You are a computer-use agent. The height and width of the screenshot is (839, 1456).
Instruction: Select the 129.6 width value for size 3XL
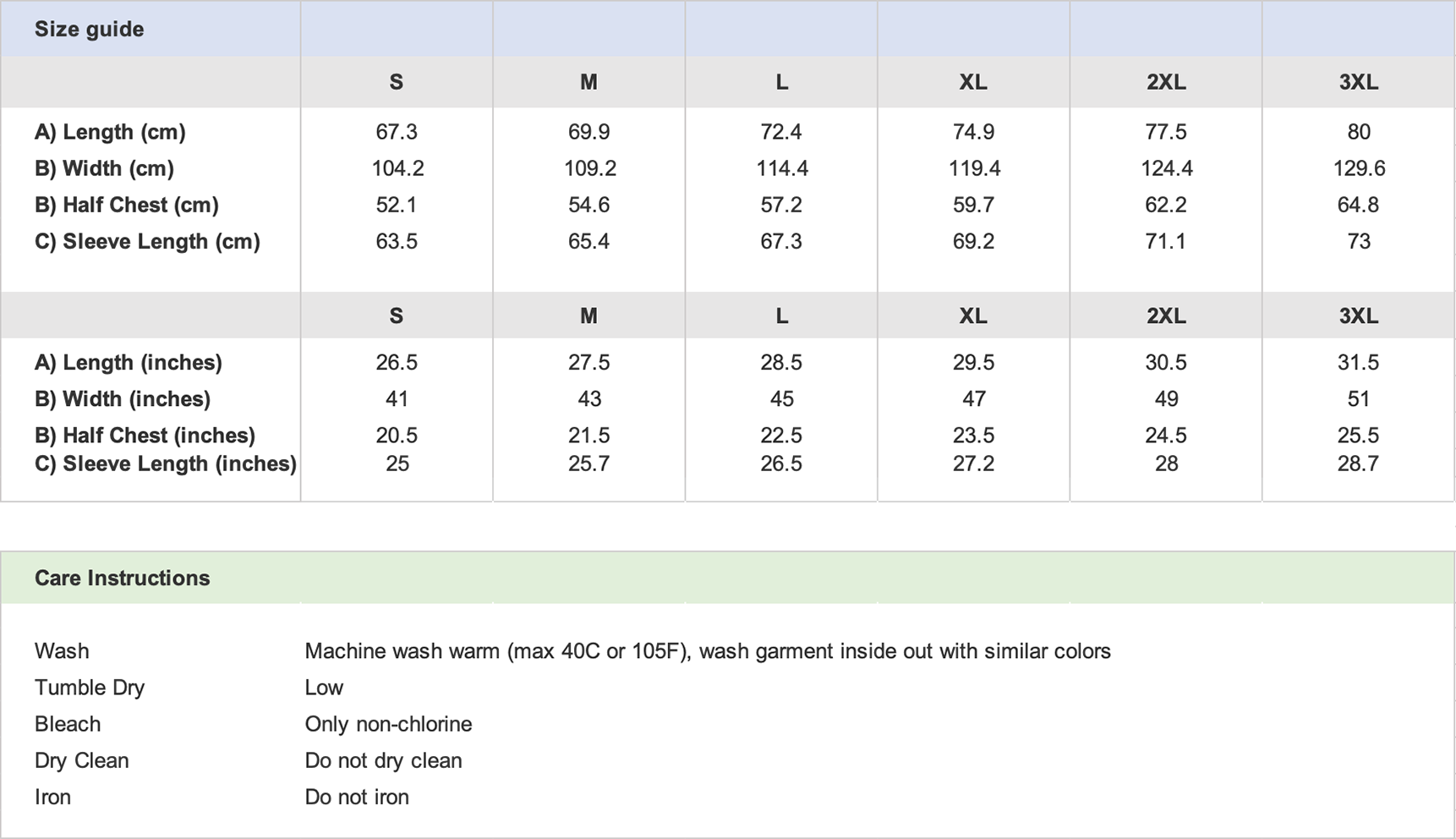tap(1359, 168)
